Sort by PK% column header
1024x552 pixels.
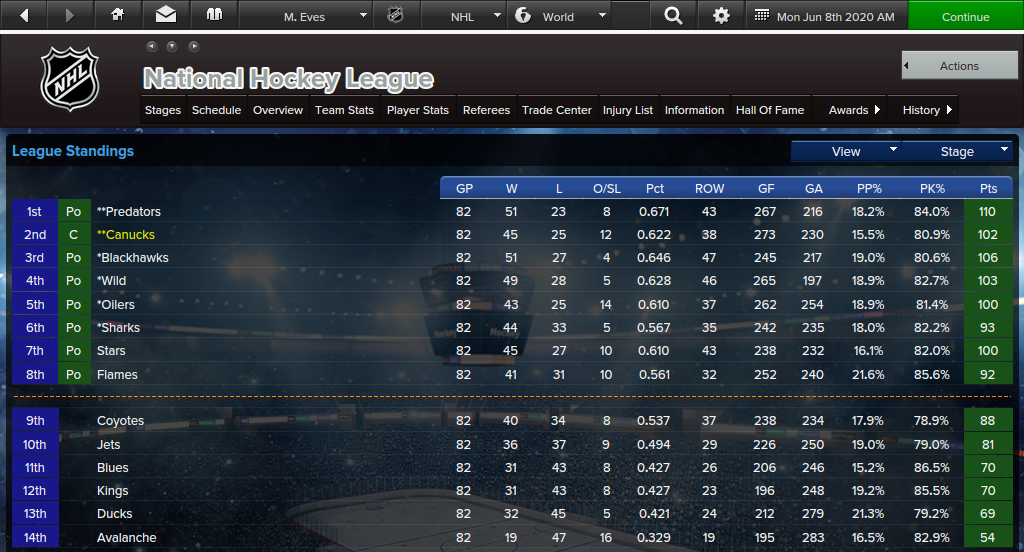pyautogui.click(x=932, y=188)
